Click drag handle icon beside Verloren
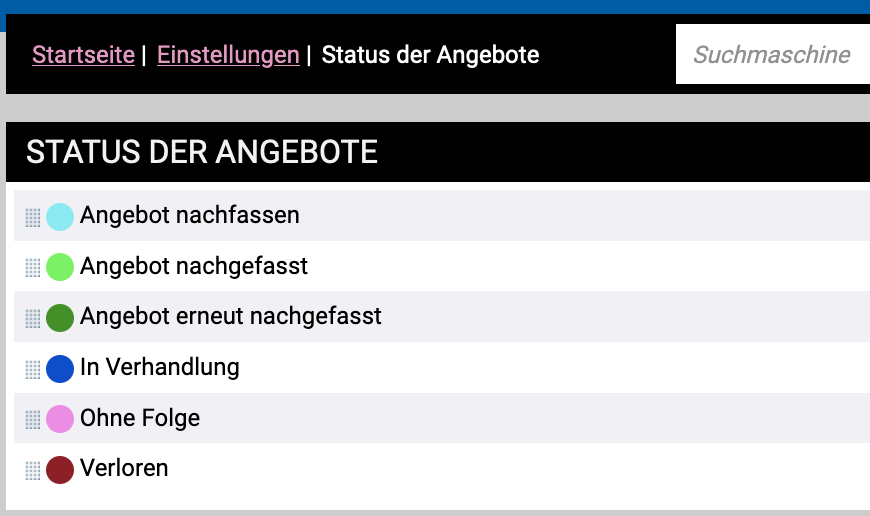Viewport: 870px width, 516px height. point(32,470)
